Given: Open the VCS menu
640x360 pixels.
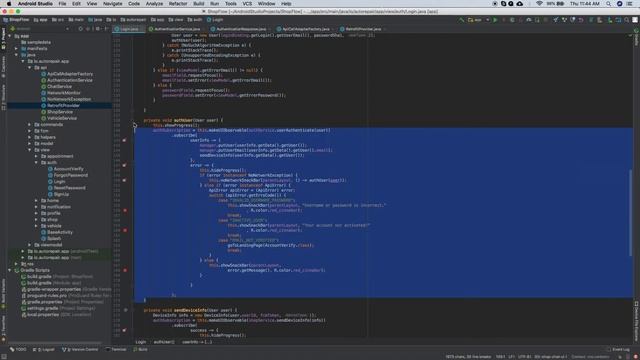Looking at the screenshot, I should coord(247,4).
